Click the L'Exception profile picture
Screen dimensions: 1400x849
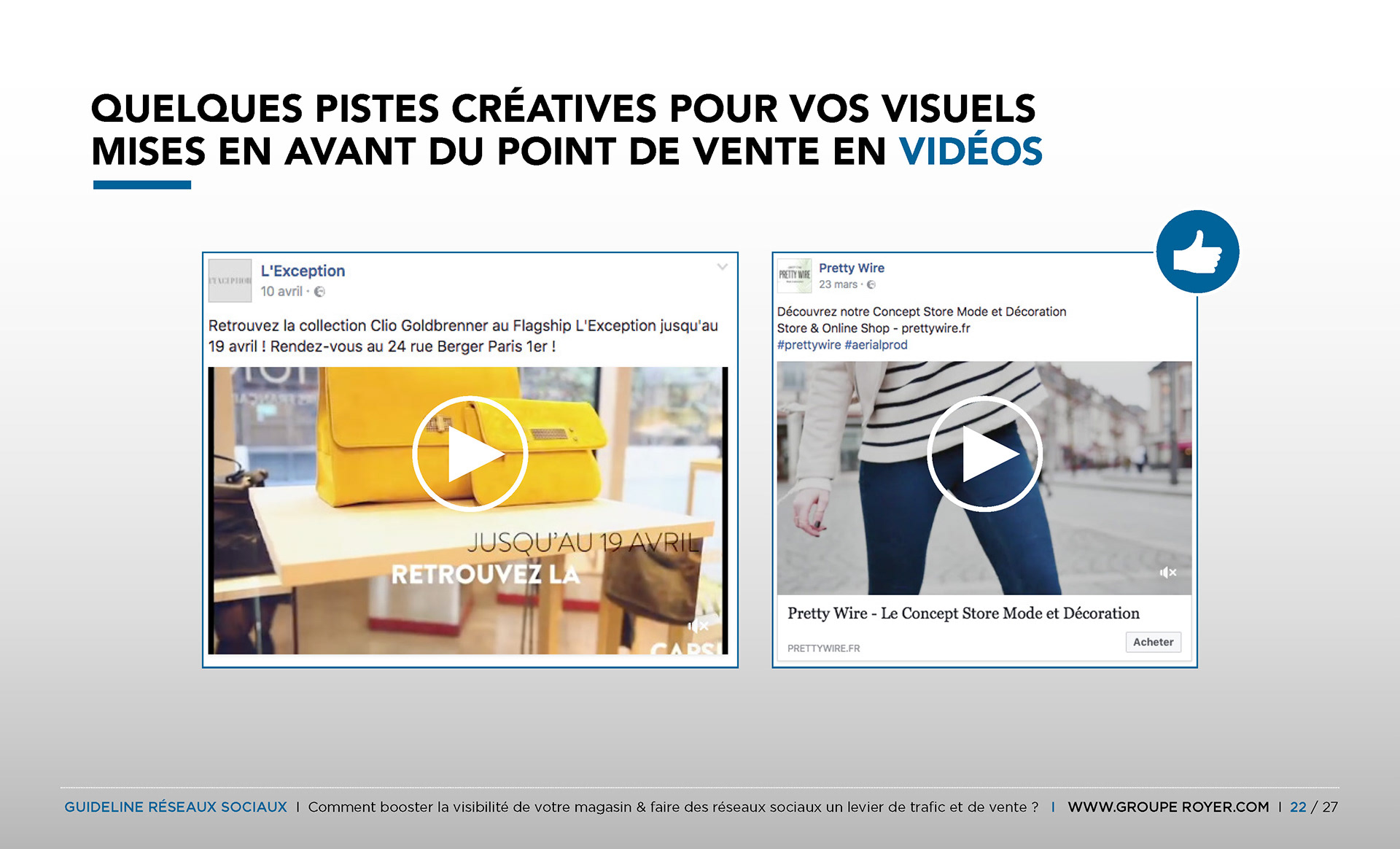click(230, 280)
